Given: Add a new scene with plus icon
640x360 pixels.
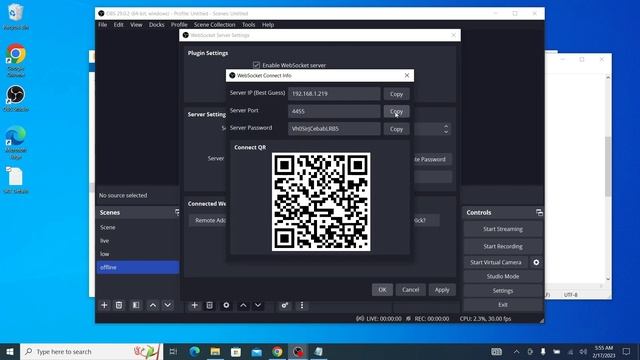Looking at the screenshot, I should 104,305.
